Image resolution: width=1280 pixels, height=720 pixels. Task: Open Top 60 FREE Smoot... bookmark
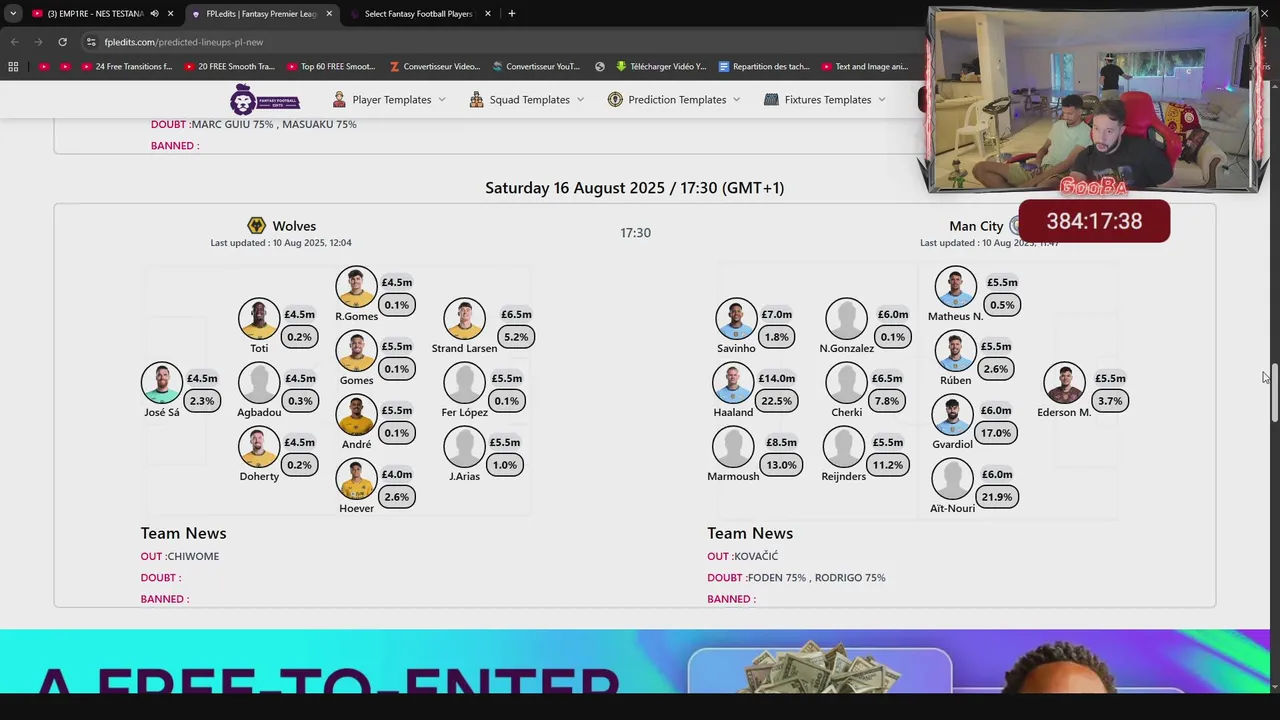pyautogui.click(x=331, y=67)
